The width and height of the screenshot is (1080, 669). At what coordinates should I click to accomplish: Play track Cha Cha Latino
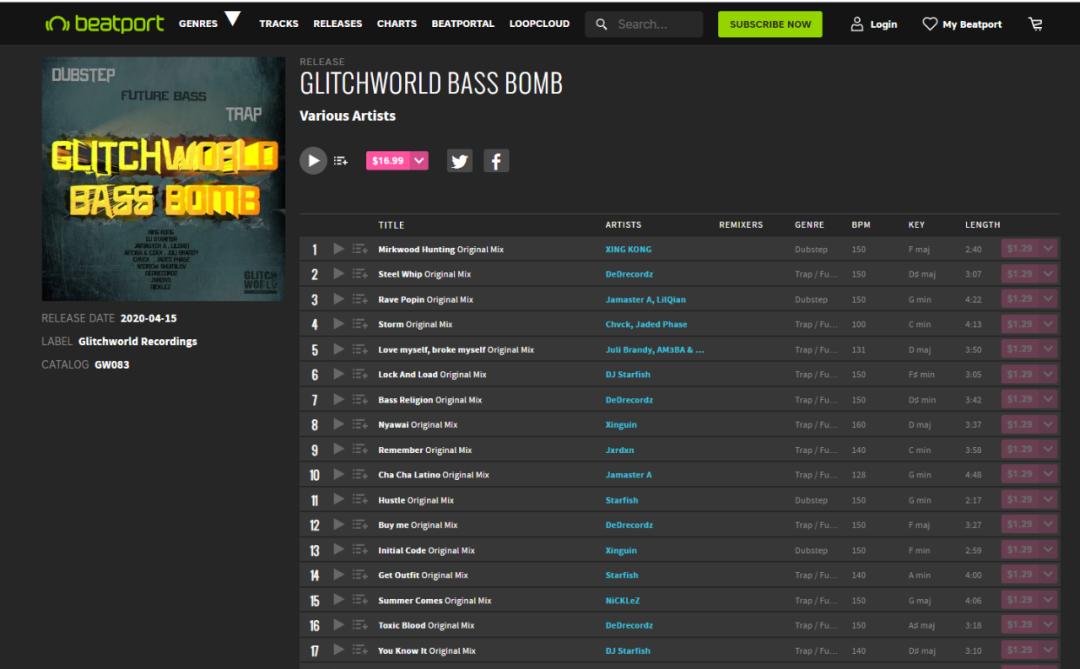339,475
